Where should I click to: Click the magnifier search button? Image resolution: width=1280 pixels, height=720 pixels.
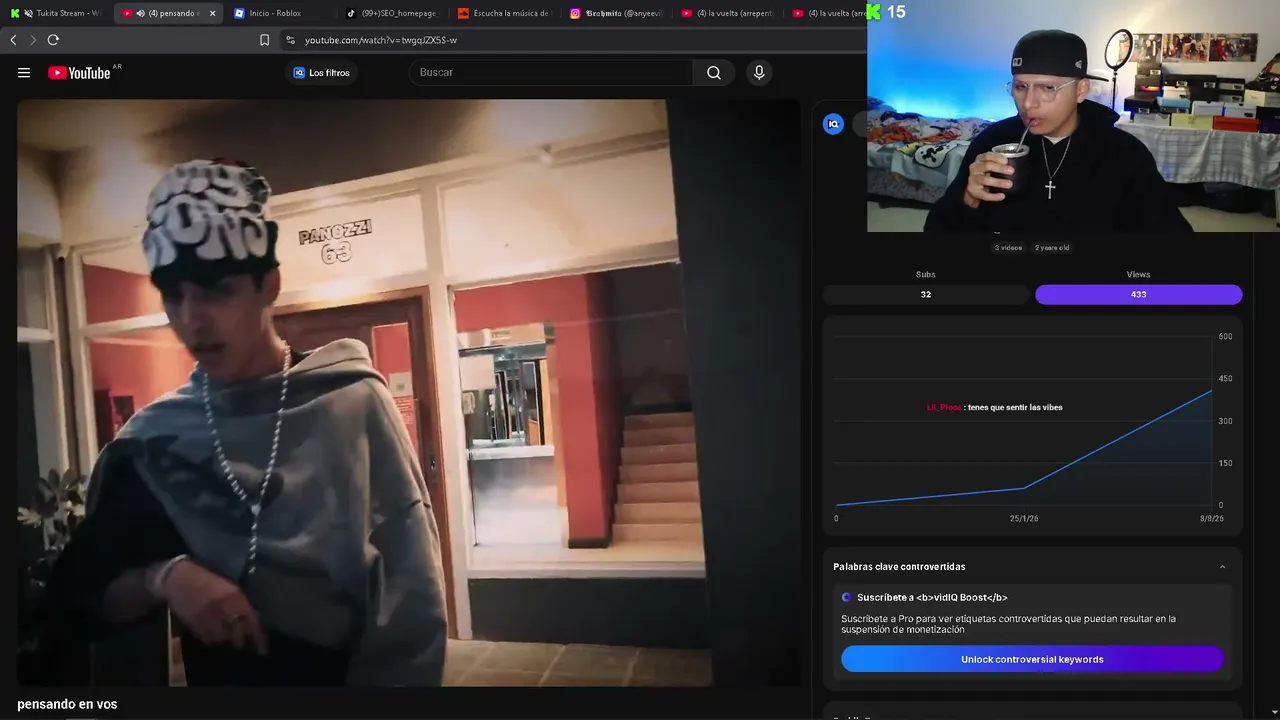(714, 72)
